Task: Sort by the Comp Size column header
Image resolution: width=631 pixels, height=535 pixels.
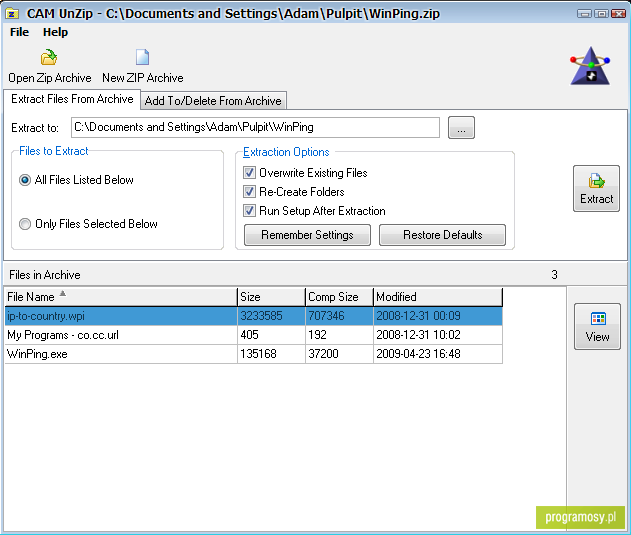Action: [x=339, y=297]
